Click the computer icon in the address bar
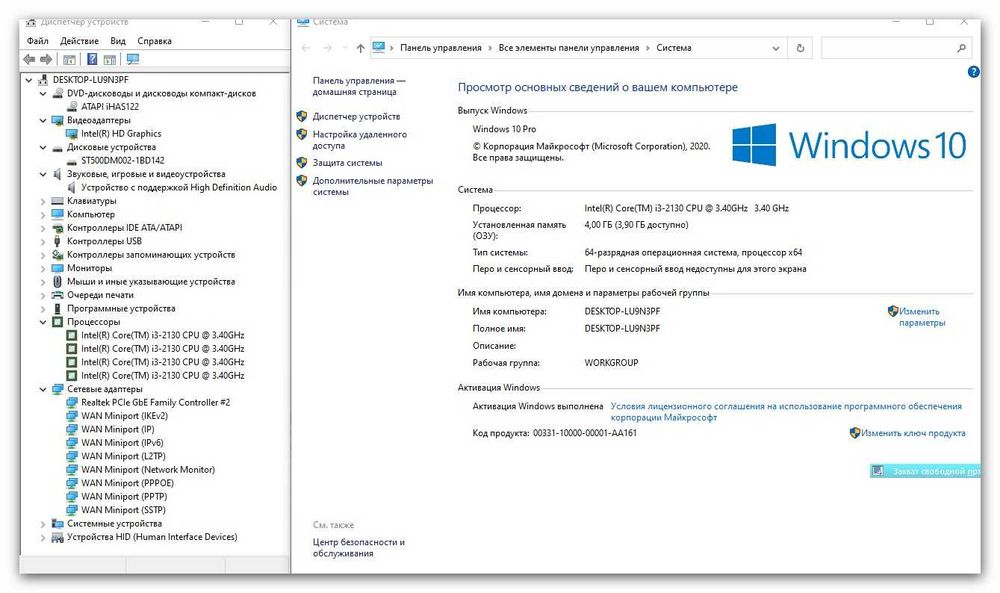 [379, 47]
